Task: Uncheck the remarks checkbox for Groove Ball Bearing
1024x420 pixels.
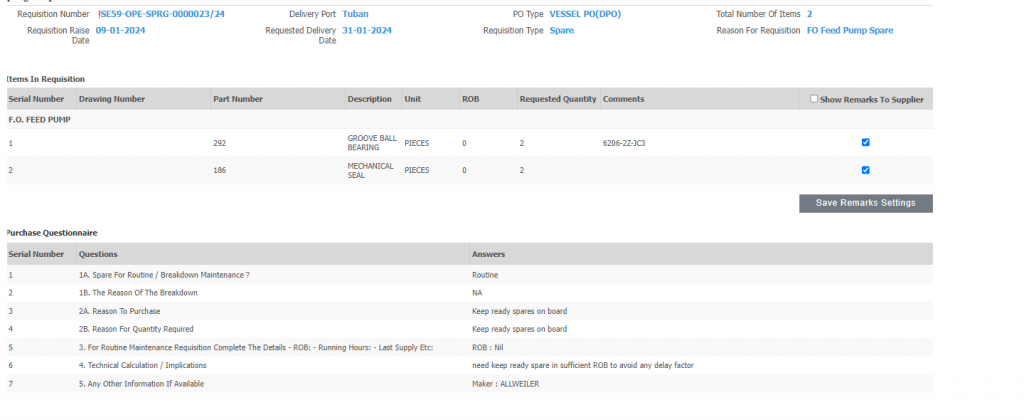Action: pyautogui.click(x=865, y=142)
